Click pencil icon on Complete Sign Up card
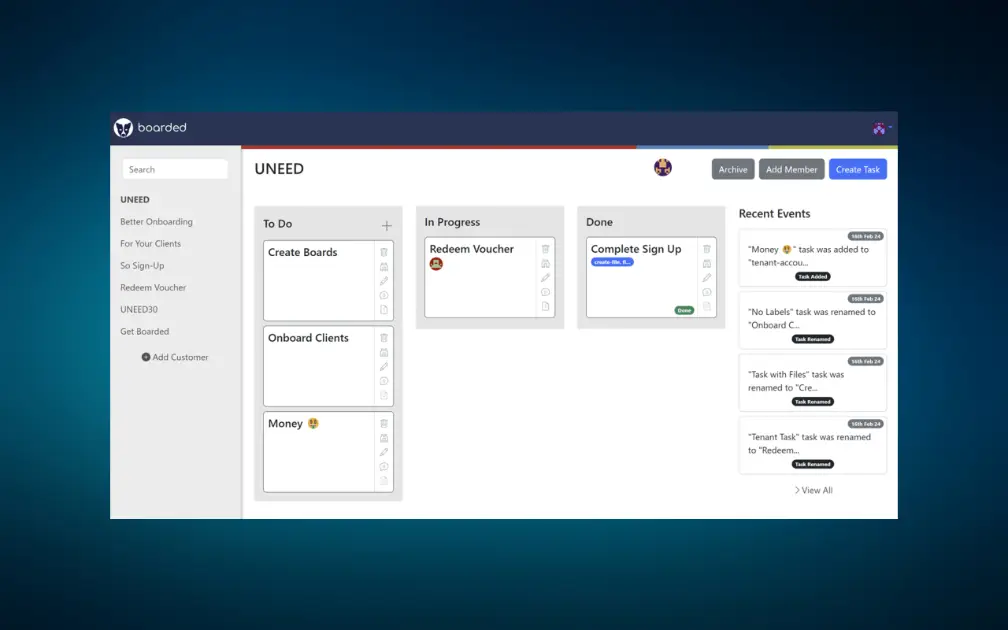Screen dimensions: 1008x630 707,278
